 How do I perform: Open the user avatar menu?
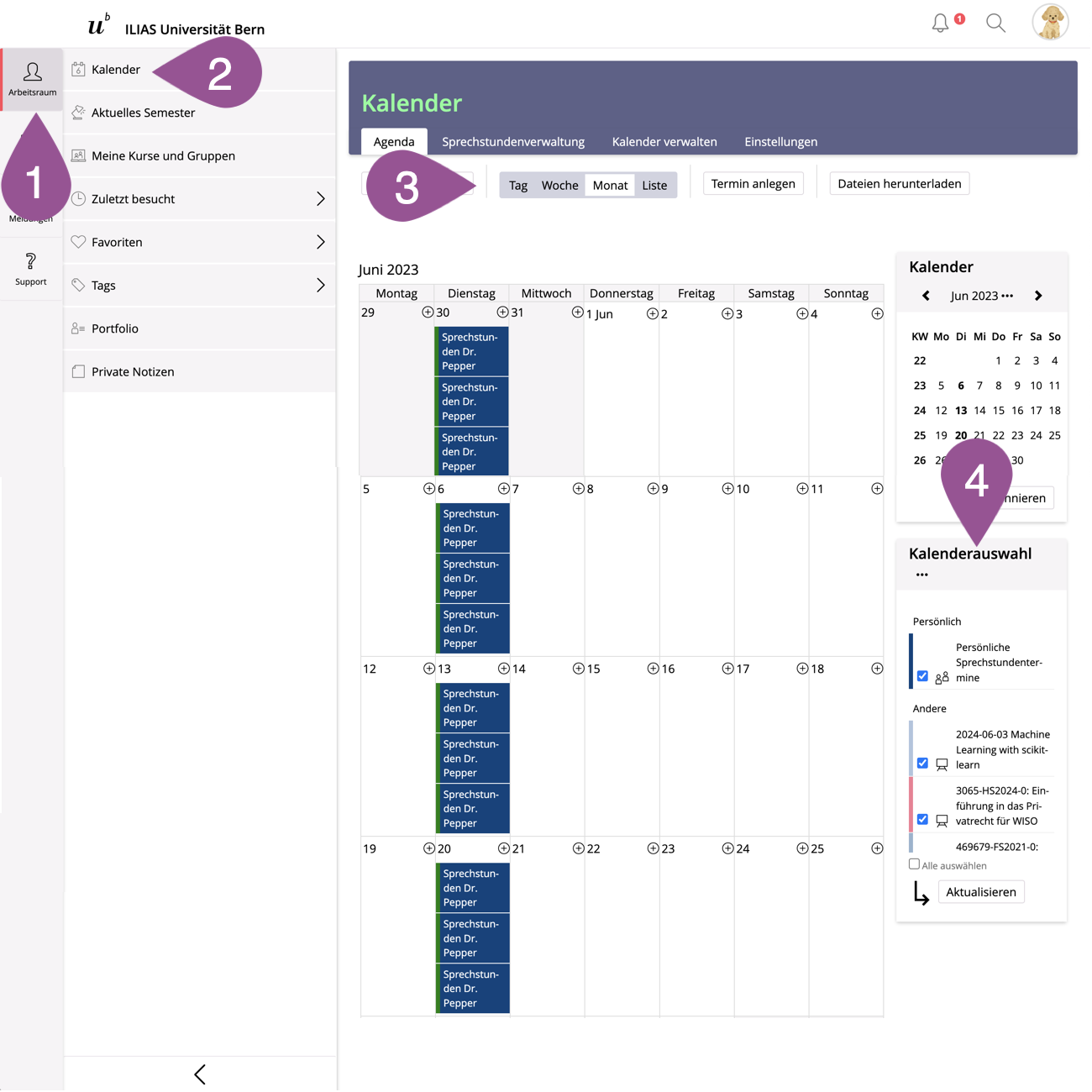tap(1050, 23)
